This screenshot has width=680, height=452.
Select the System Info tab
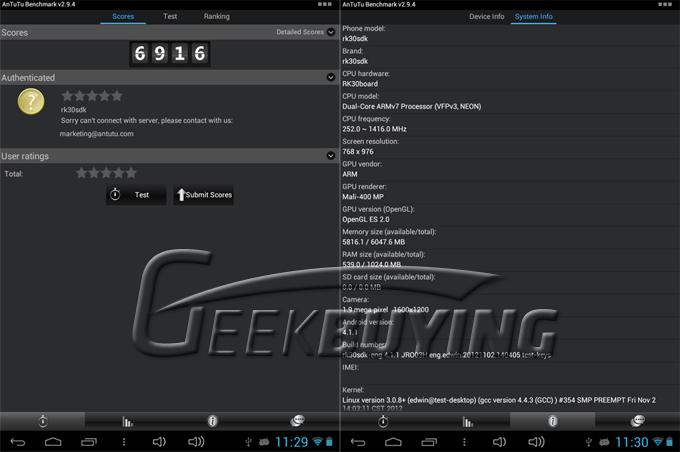pyautogui.click(x=533, y=16)
